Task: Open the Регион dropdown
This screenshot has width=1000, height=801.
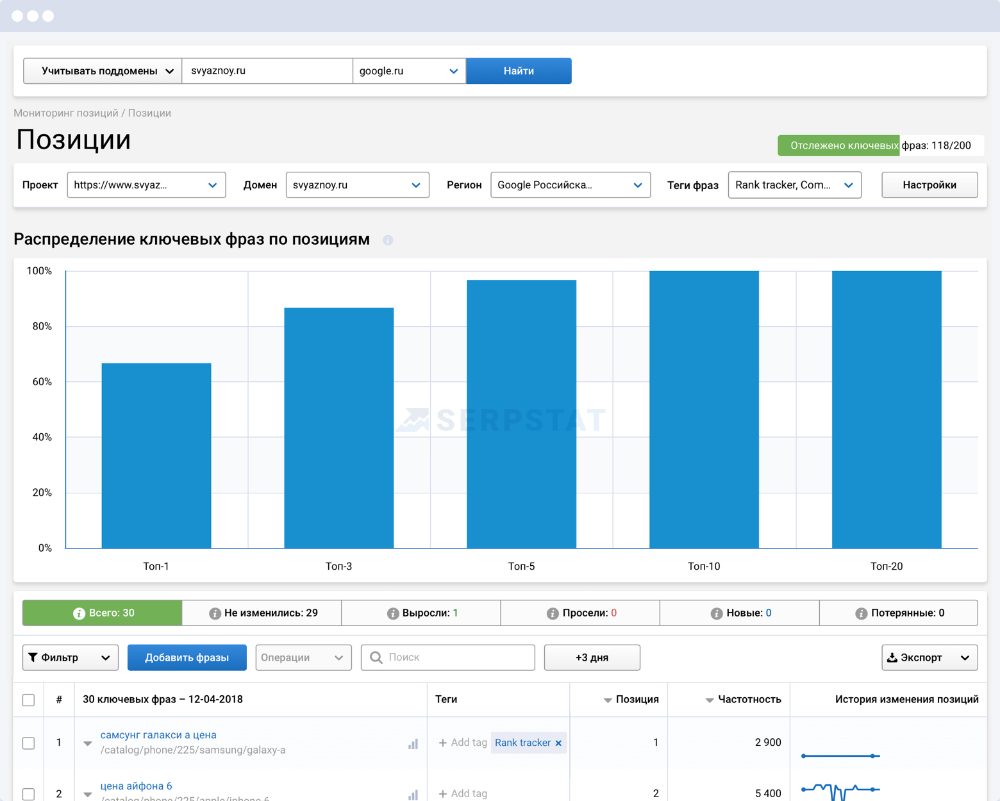Action: point(571,185)
